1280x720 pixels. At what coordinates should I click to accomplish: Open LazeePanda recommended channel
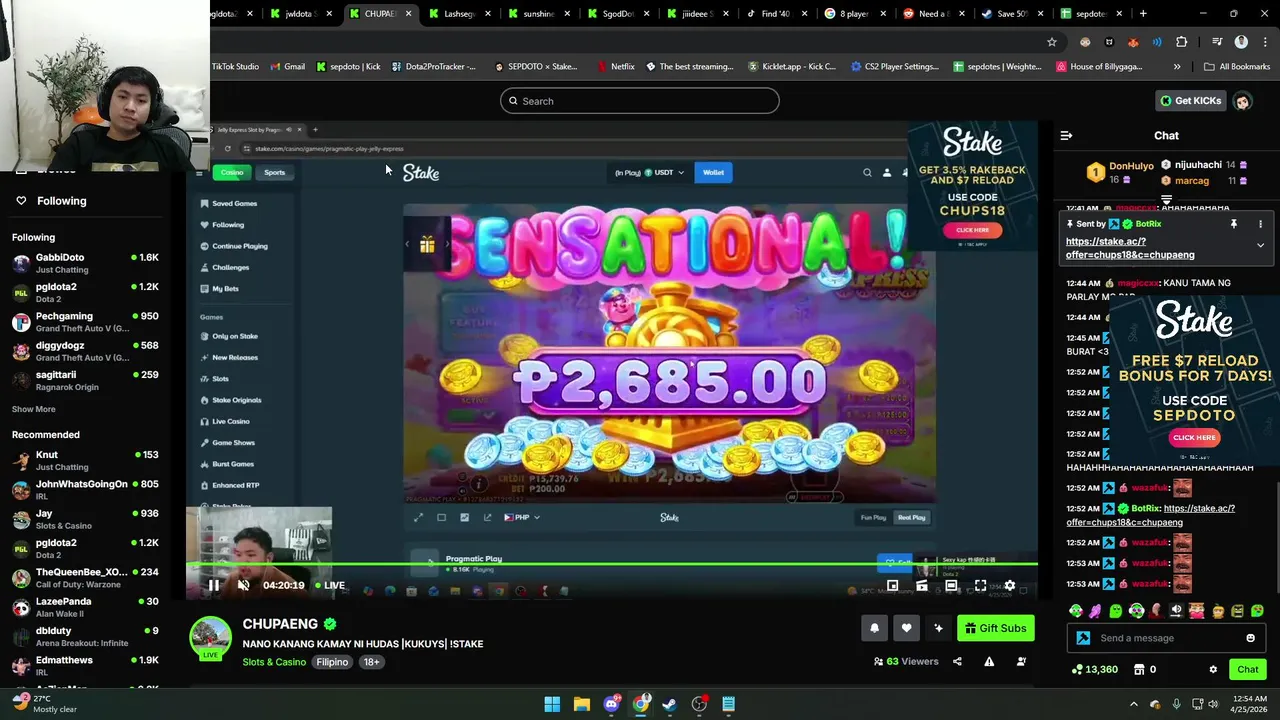pyautogui.click(x=85, y=607)
